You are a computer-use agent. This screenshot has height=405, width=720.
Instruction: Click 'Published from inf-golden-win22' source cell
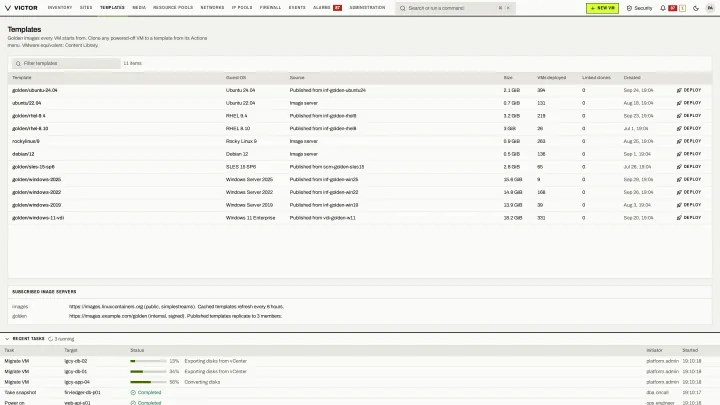[x=324, y=192]
